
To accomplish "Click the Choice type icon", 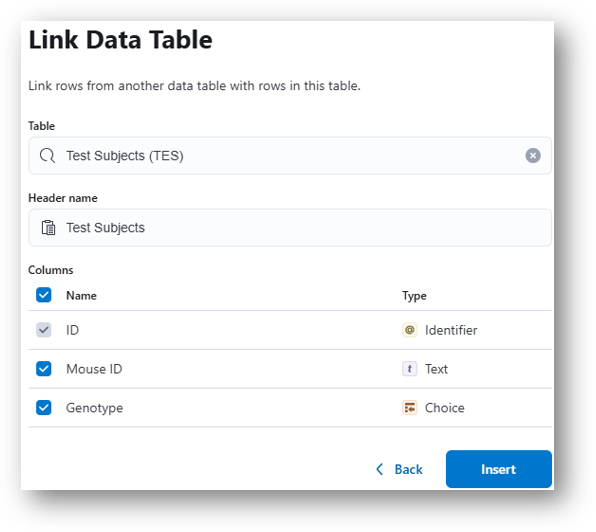I will tap(409, 408).
